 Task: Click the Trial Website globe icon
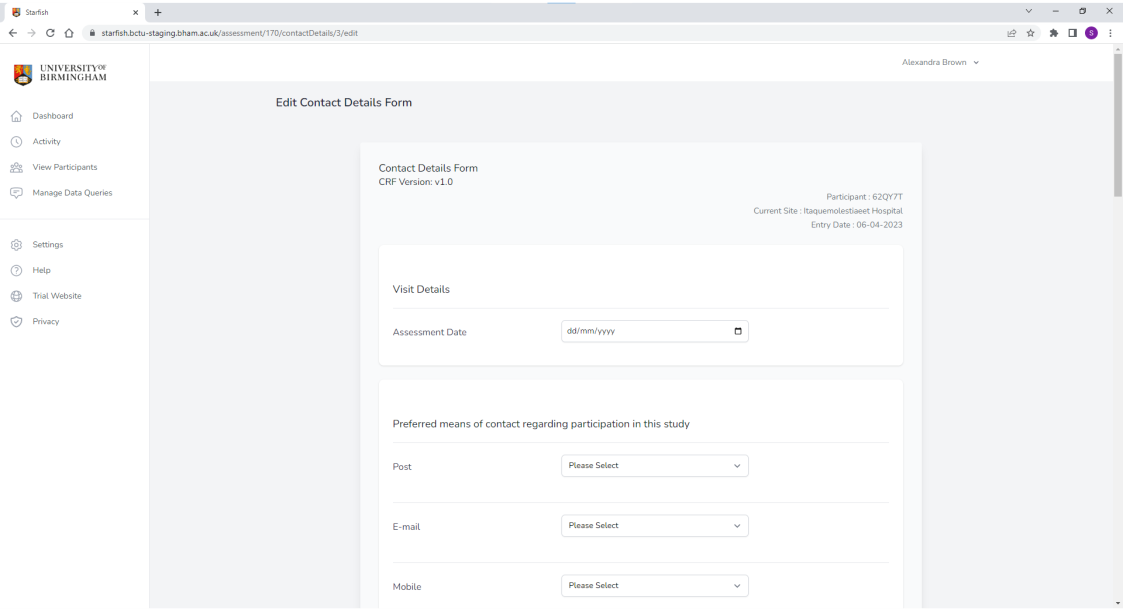[16, 296]
